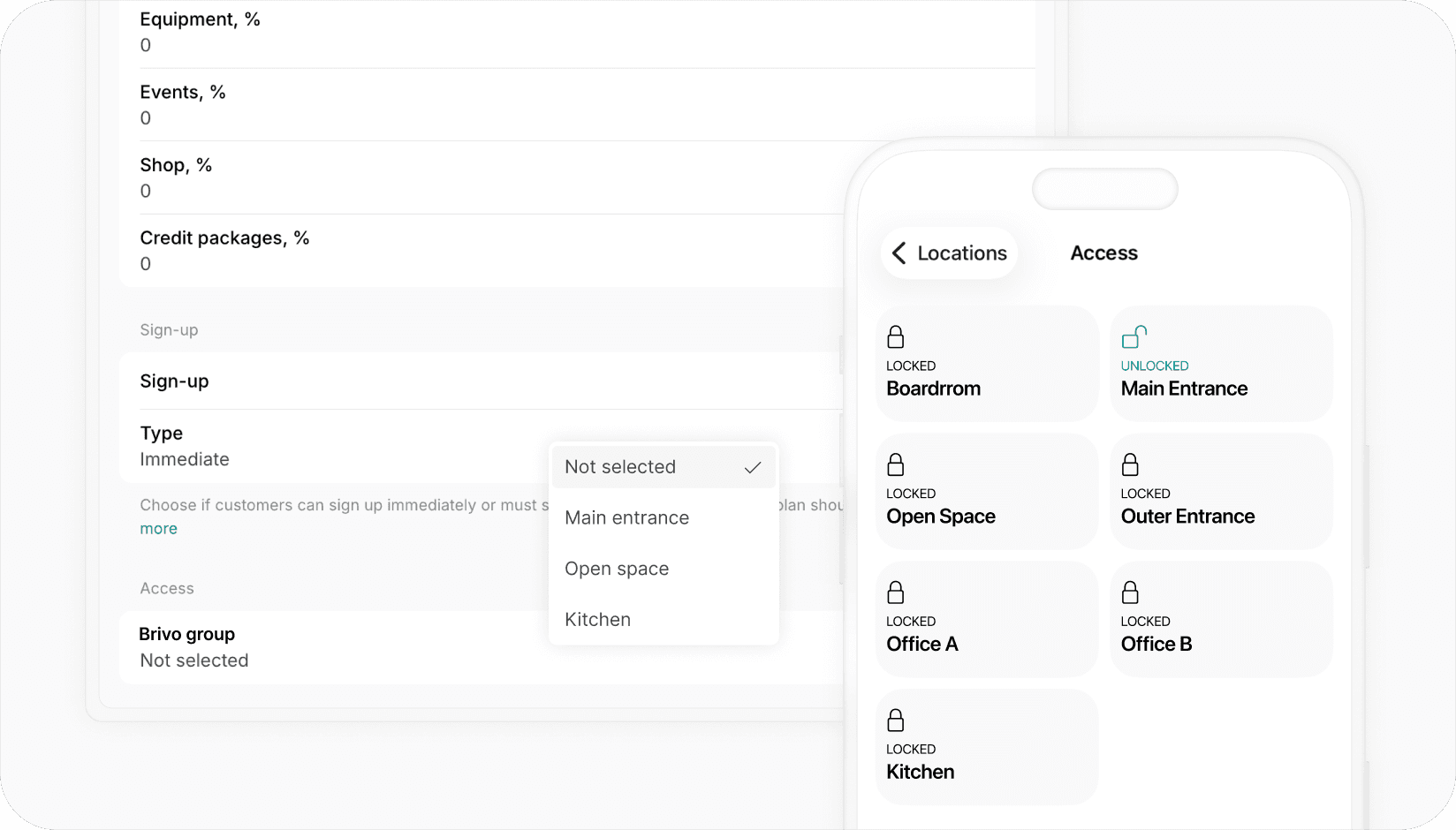The image size is (1456, 830).
Task: Choose Kitchen from the dropdown list
Action: tap(598, 620)
